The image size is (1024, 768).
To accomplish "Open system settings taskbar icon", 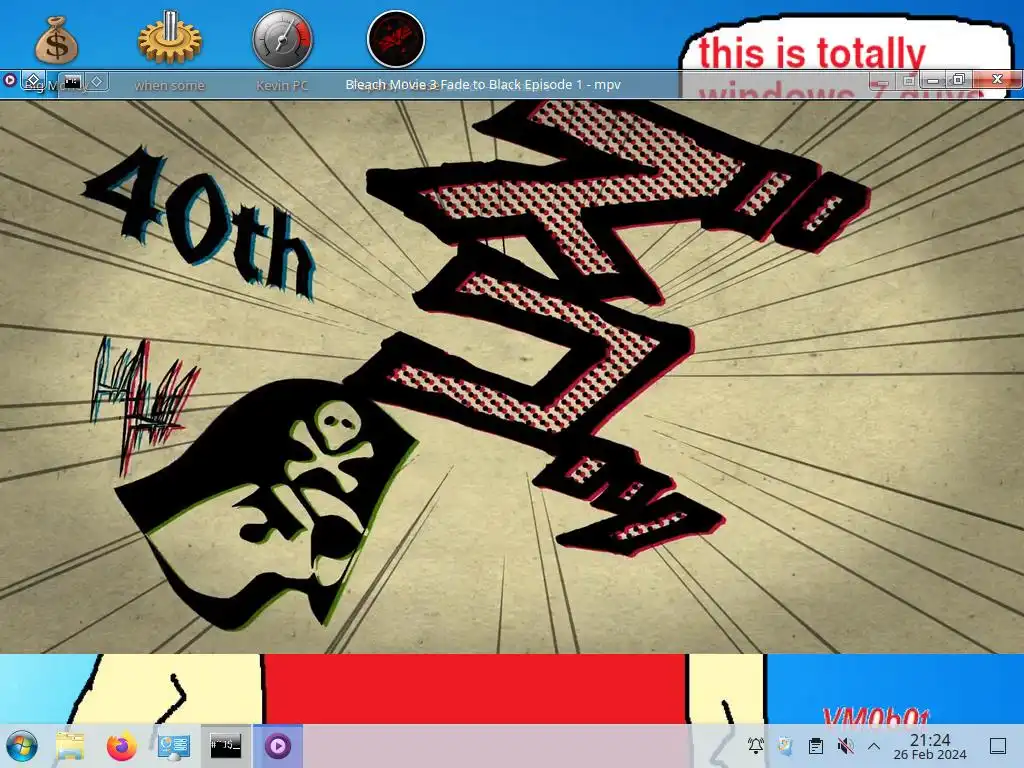I will click(174, 746).
